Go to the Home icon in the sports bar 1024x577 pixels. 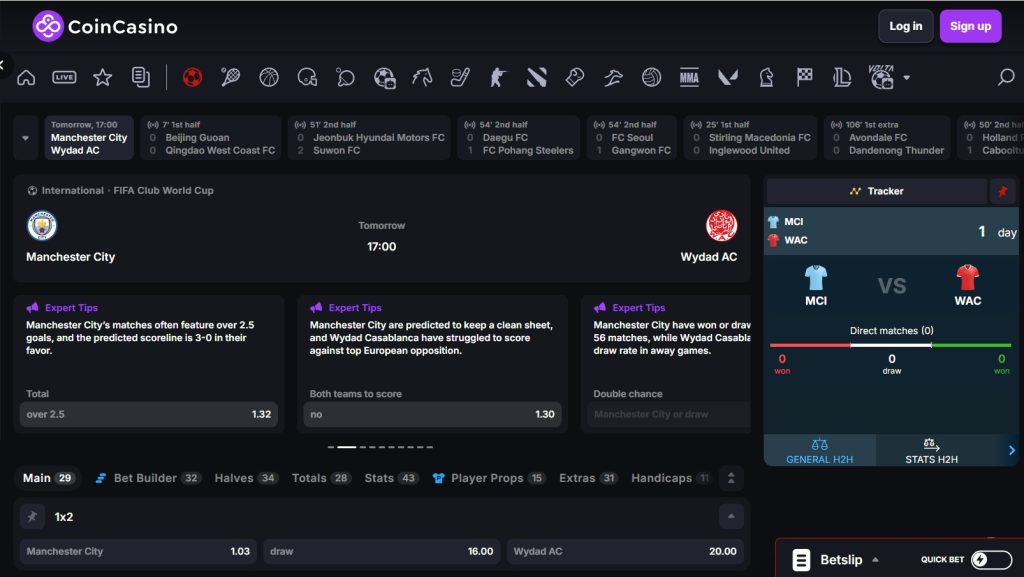click(x=26, y=78)
